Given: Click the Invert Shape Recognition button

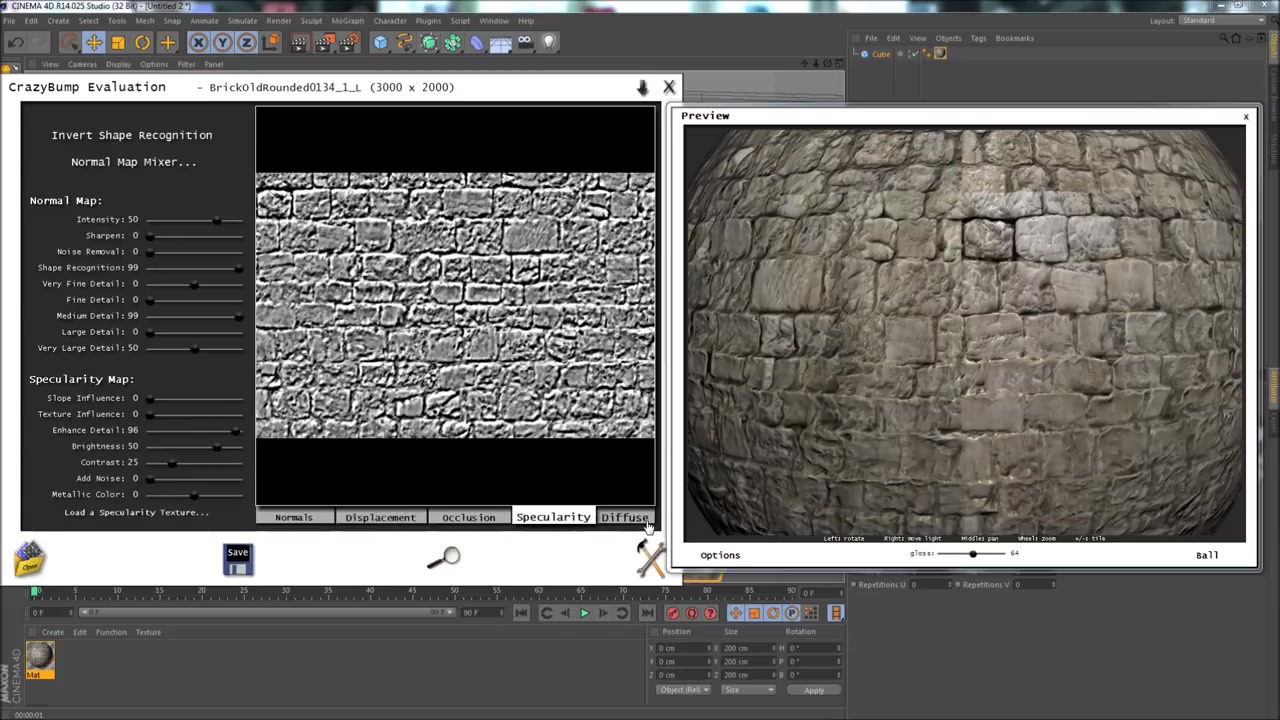Looking at the screenshot, I should tap(132, 134).
